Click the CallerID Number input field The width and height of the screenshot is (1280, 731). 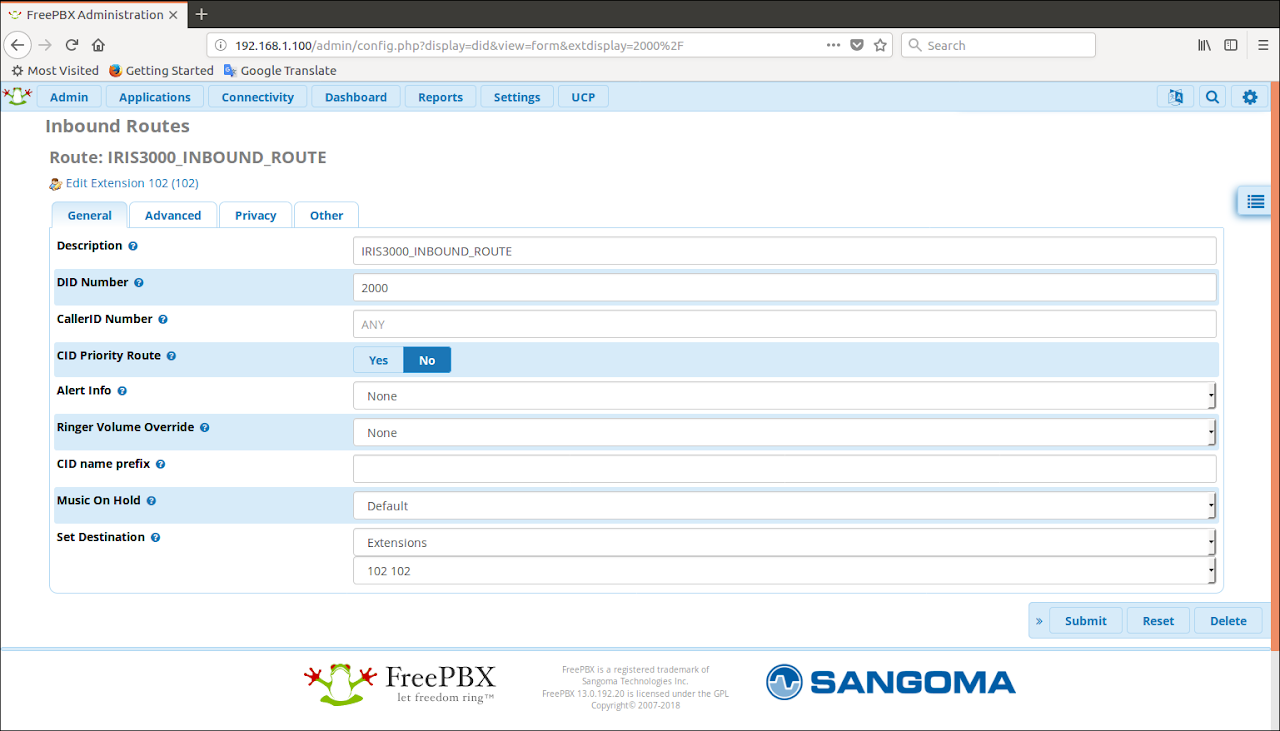coord(784,324)
